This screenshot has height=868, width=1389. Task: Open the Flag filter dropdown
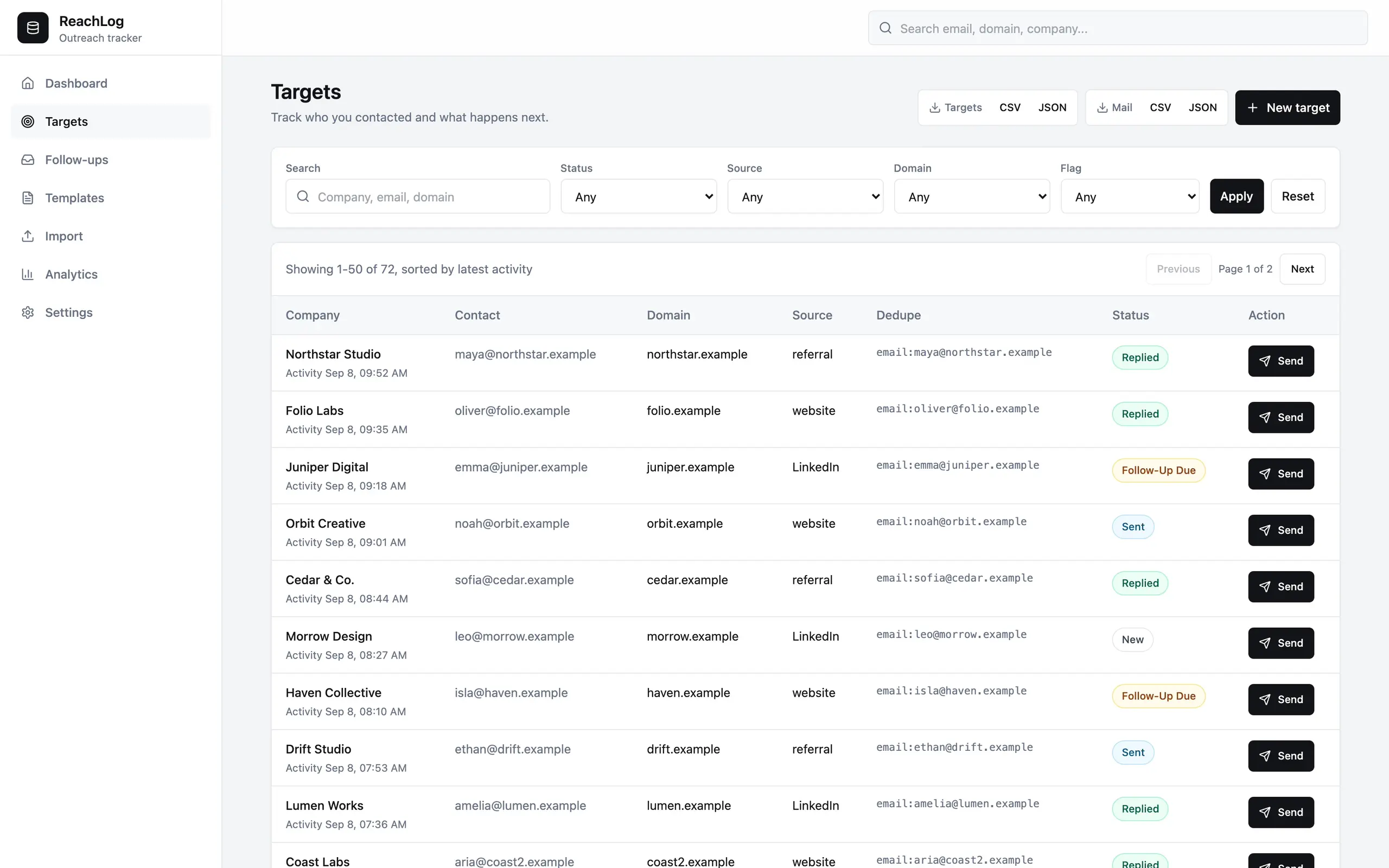(1130, 196)
